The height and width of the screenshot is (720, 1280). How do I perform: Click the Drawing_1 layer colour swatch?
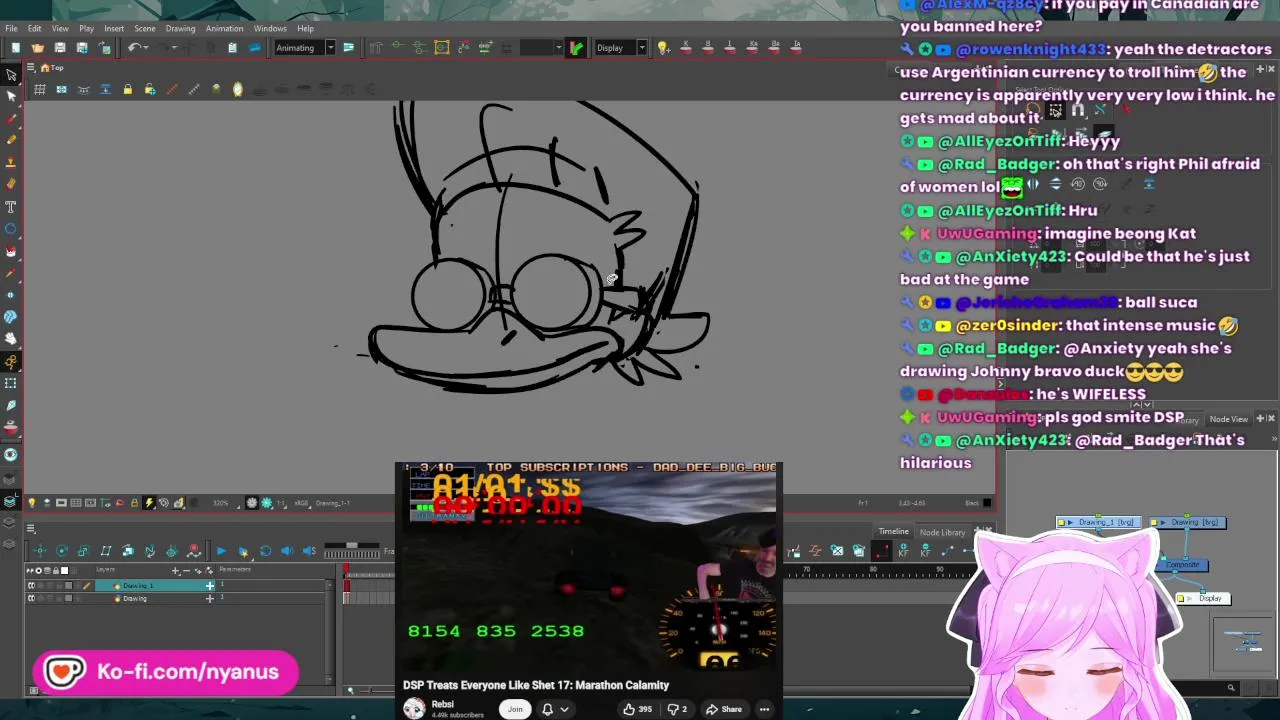[x=68, y=585]
